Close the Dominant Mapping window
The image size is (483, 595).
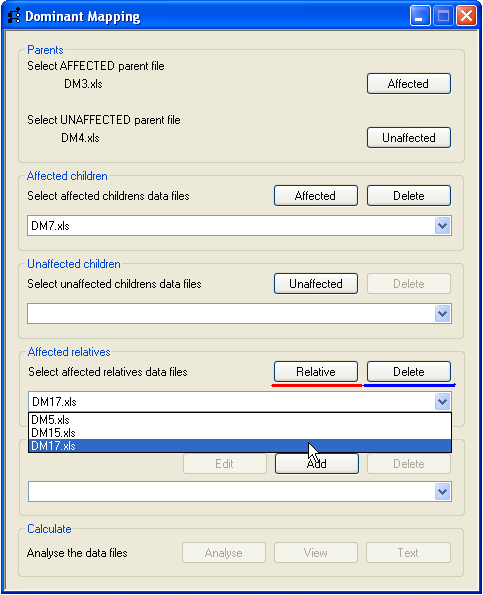click(466, 16)
